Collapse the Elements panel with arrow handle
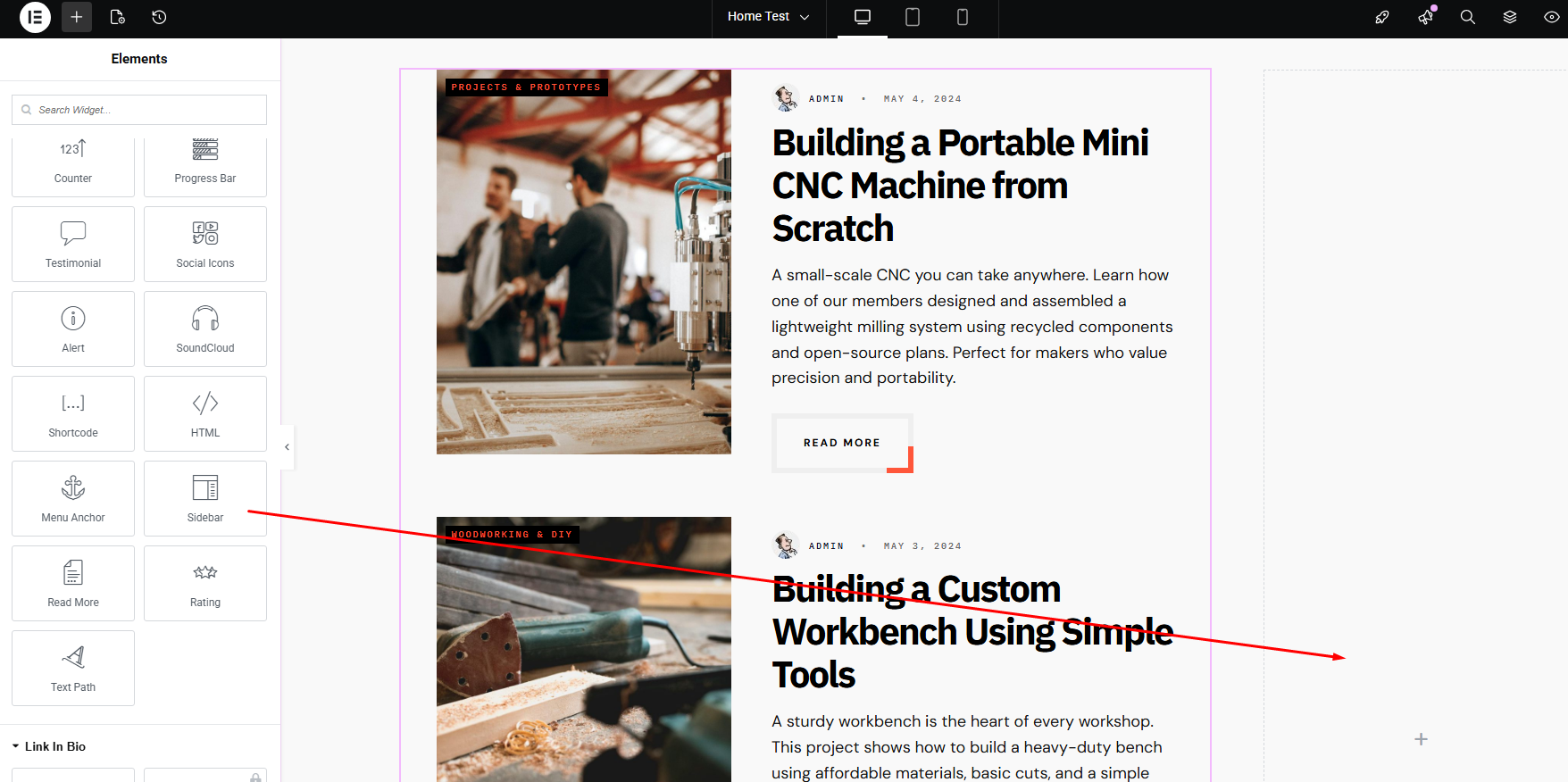 (287, 447)
